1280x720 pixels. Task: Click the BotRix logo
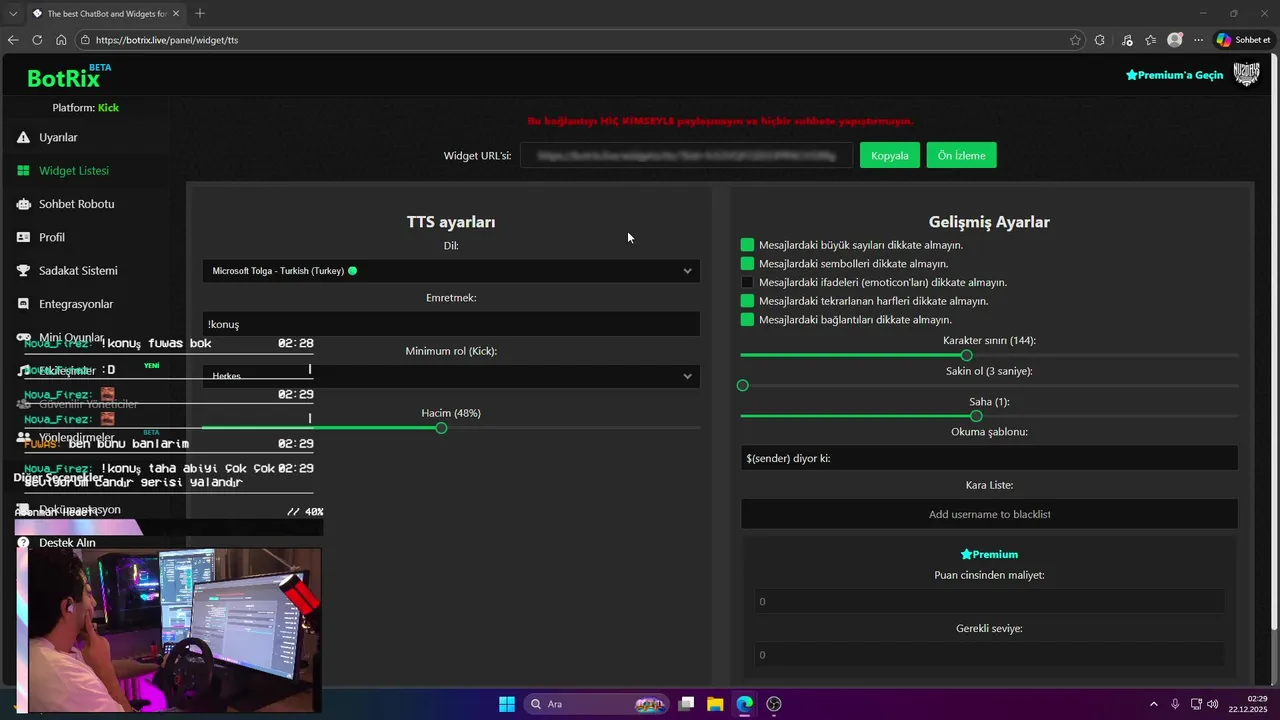63,78
